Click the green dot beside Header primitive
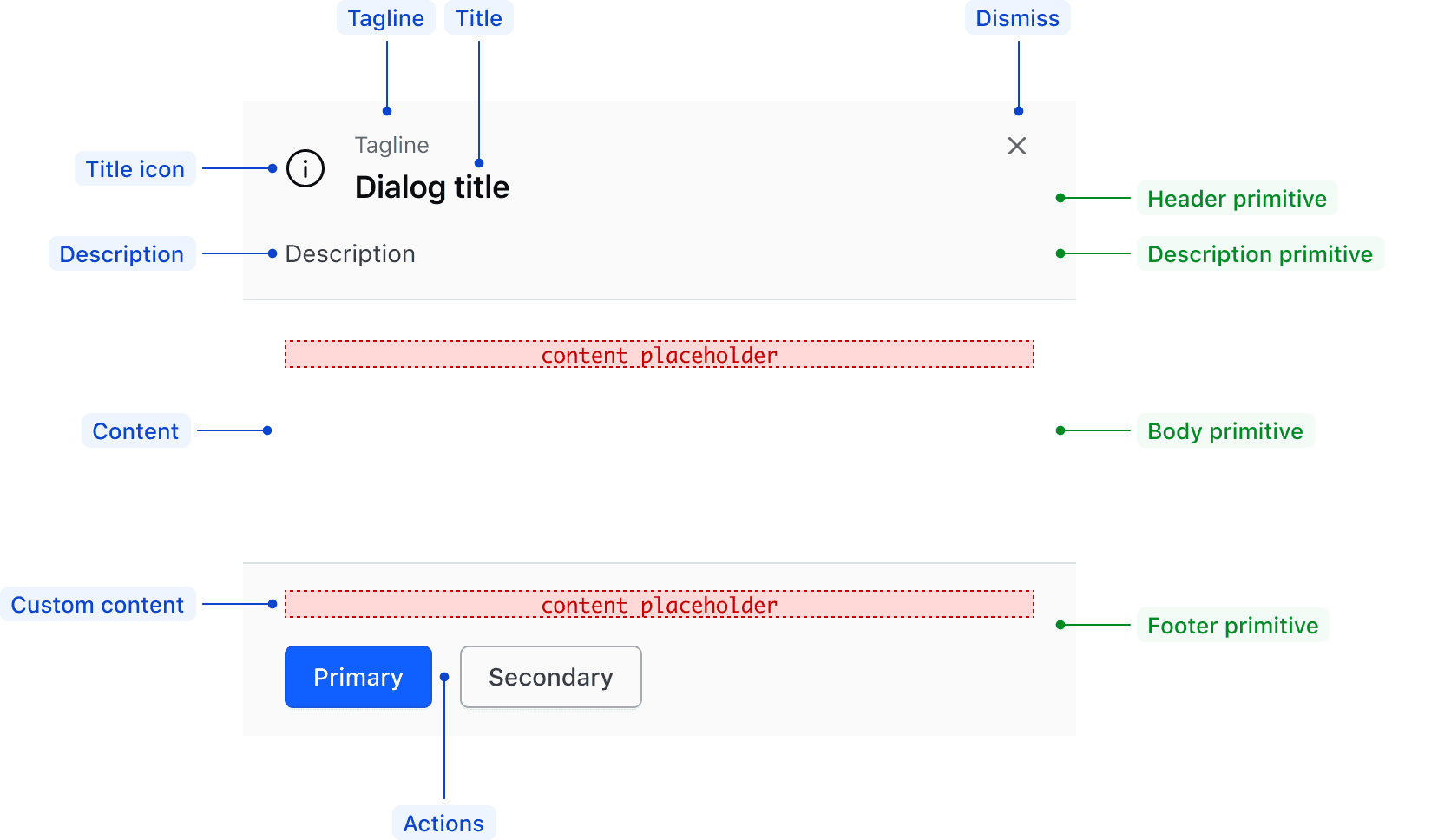Screen dimensions: 1451x840 pos(1060,198)
